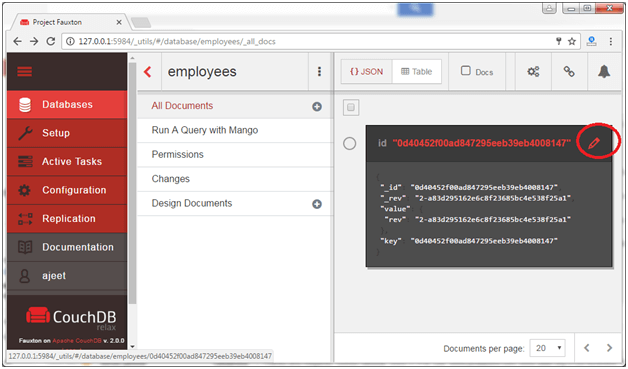Go to the previous page of documents

(586, 348)
